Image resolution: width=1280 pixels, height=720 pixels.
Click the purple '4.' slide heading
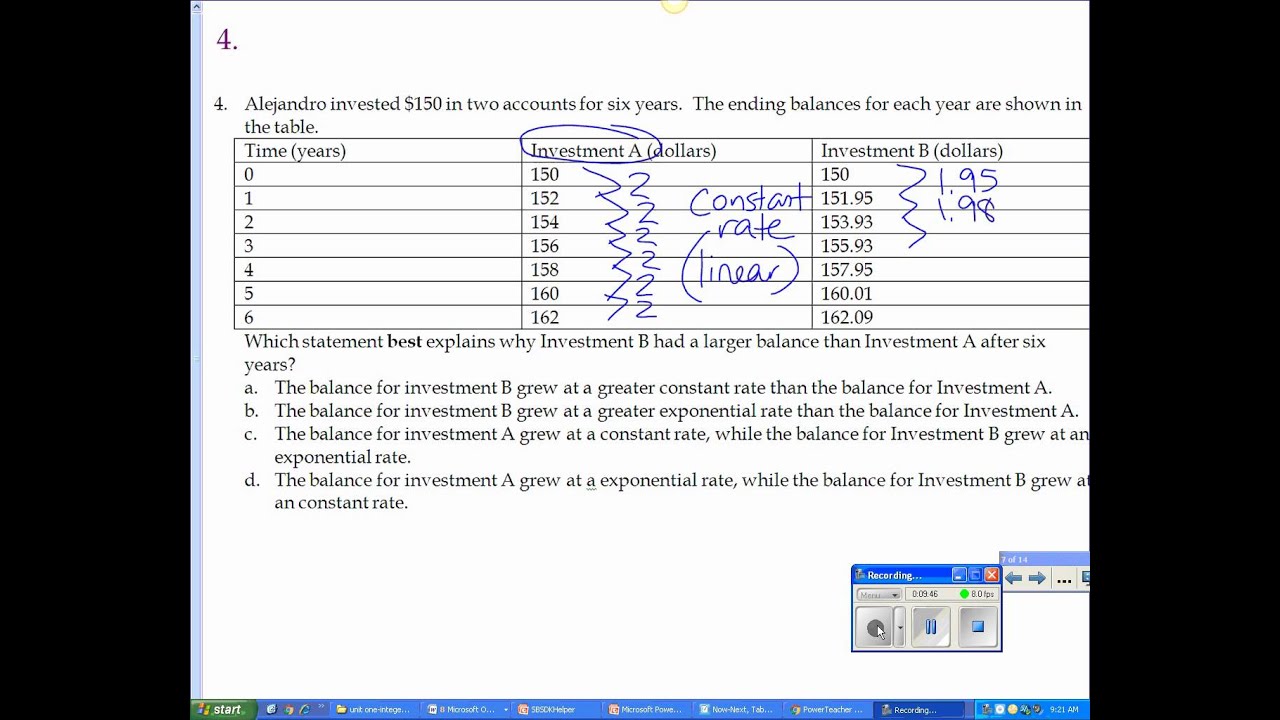(x=227, y=40)
